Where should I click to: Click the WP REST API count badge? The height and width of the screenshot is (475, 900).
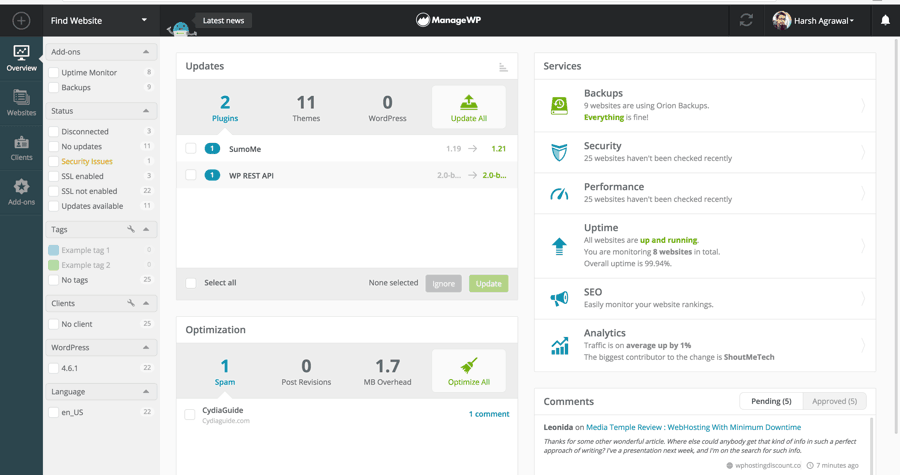[212, 175]
